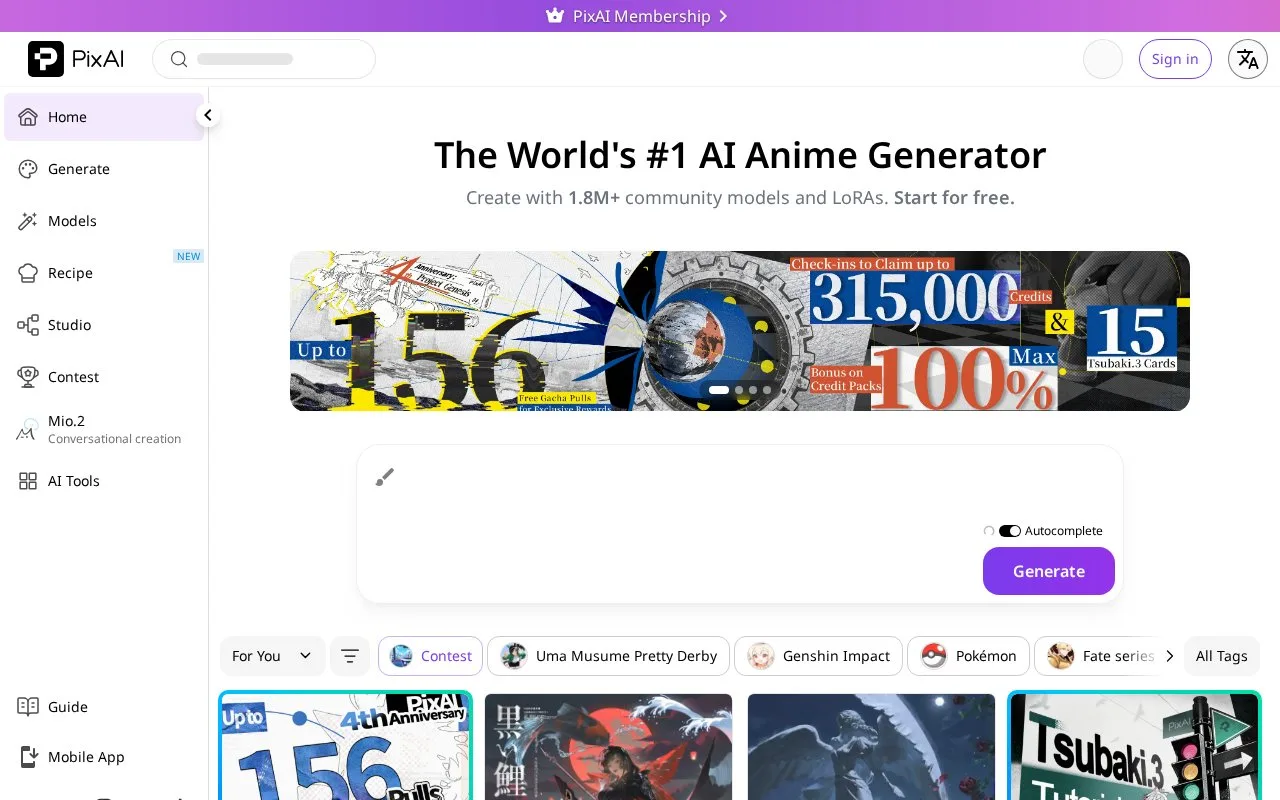Click the Studio nodes icon
Screen dimensions: 1280x800
[28, 325]
